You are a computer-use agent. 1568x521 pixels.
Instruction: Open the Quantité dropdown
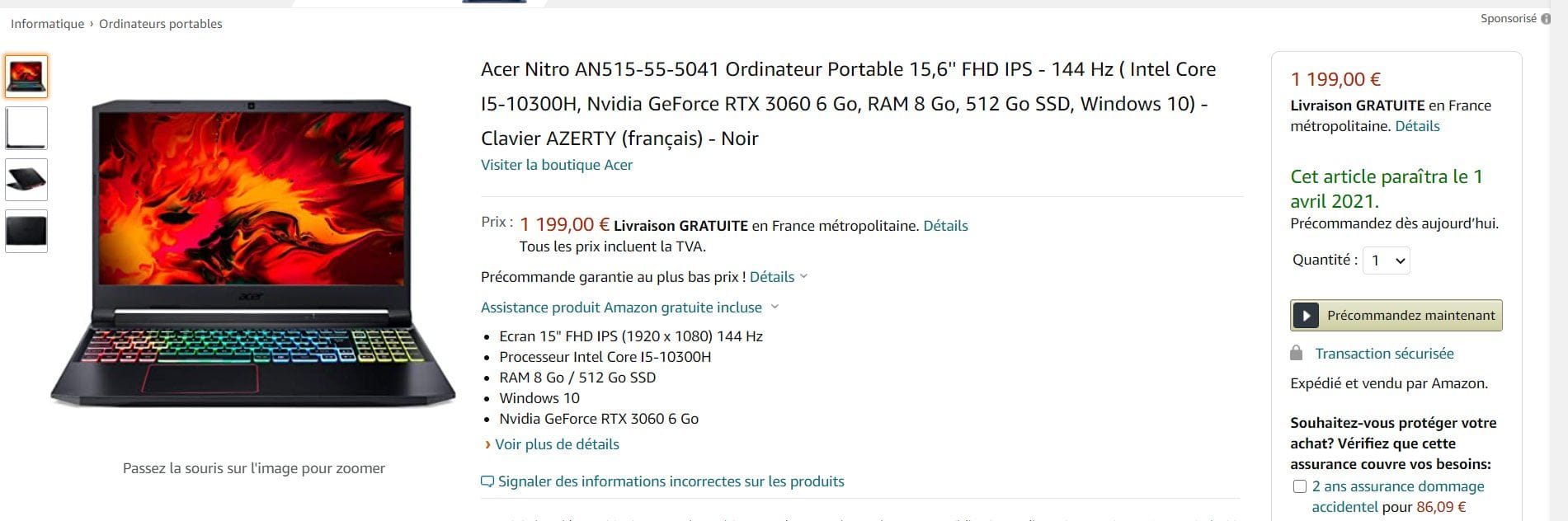tap(1386, 260)
